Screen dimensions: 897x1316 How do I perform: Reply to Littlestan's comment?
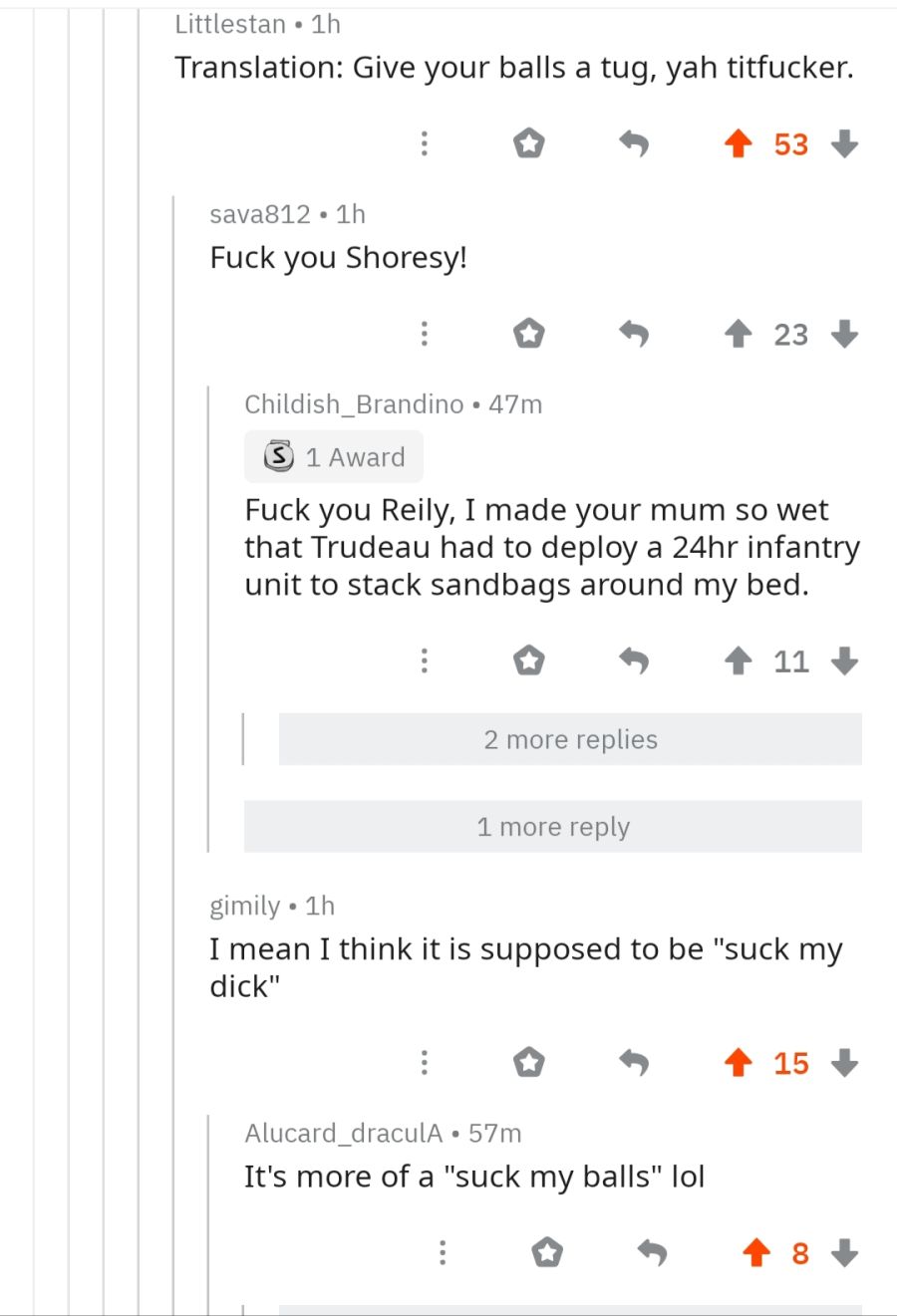[634, 144]
